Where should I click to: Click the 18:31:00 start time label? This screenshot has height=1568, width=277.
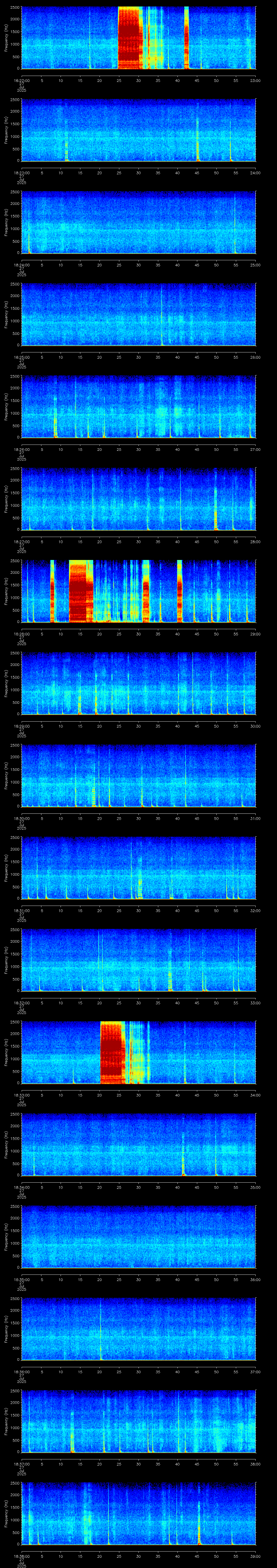(21, 910)
